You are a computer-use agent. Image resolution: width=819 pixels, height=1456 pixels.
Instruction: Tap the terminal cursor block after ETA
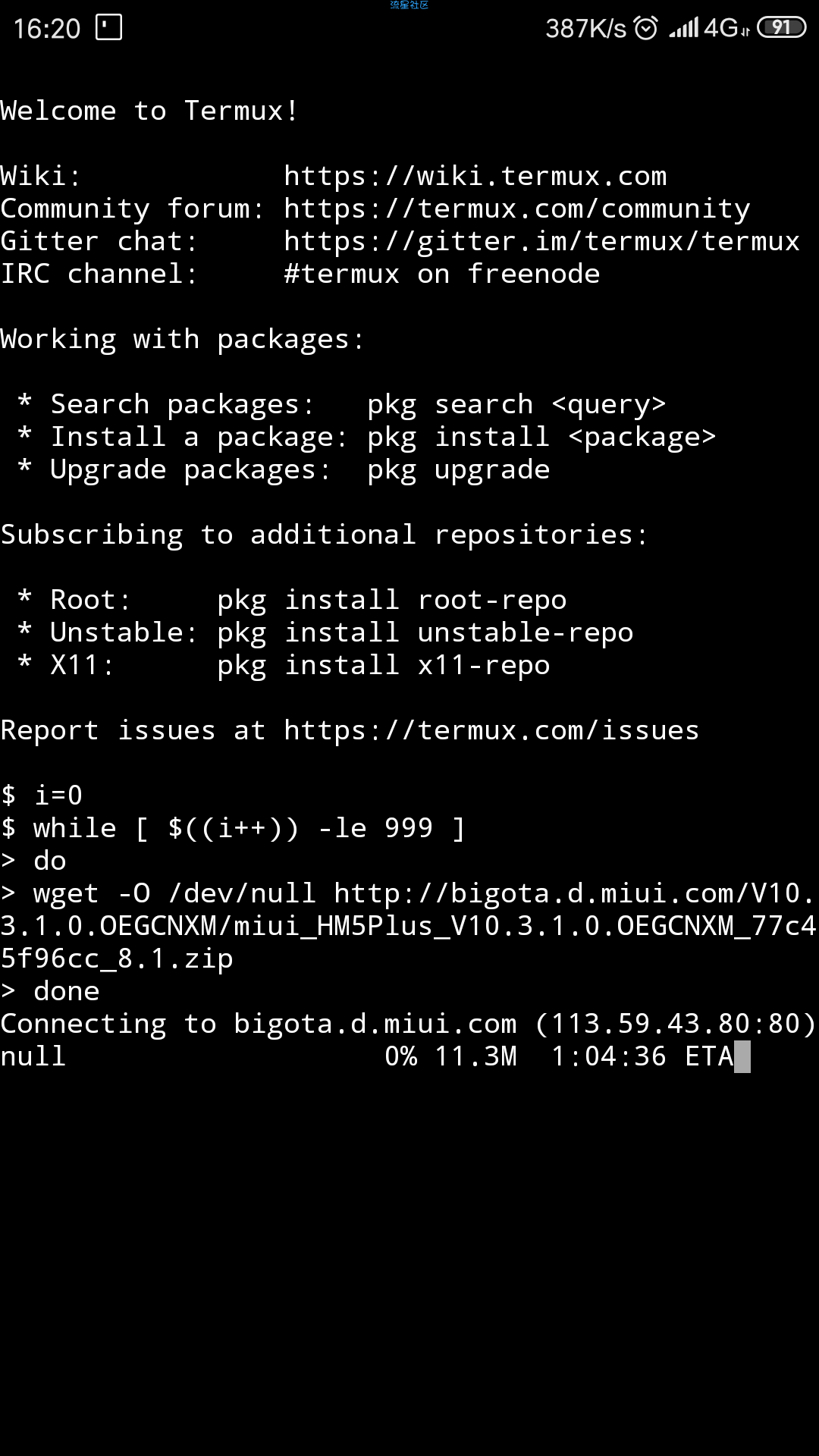click(742, 1056)
